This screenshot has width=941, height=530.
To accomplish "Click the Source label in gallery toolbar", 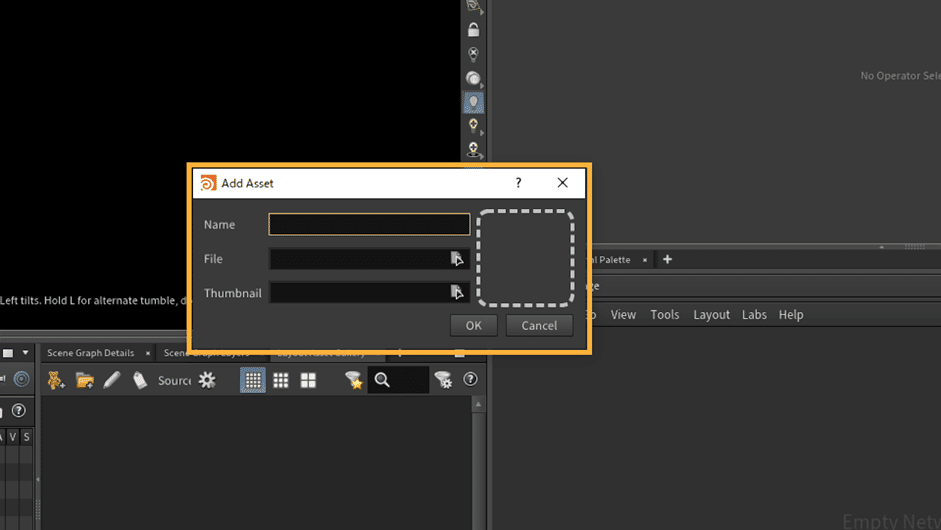I will pos(174,381).
